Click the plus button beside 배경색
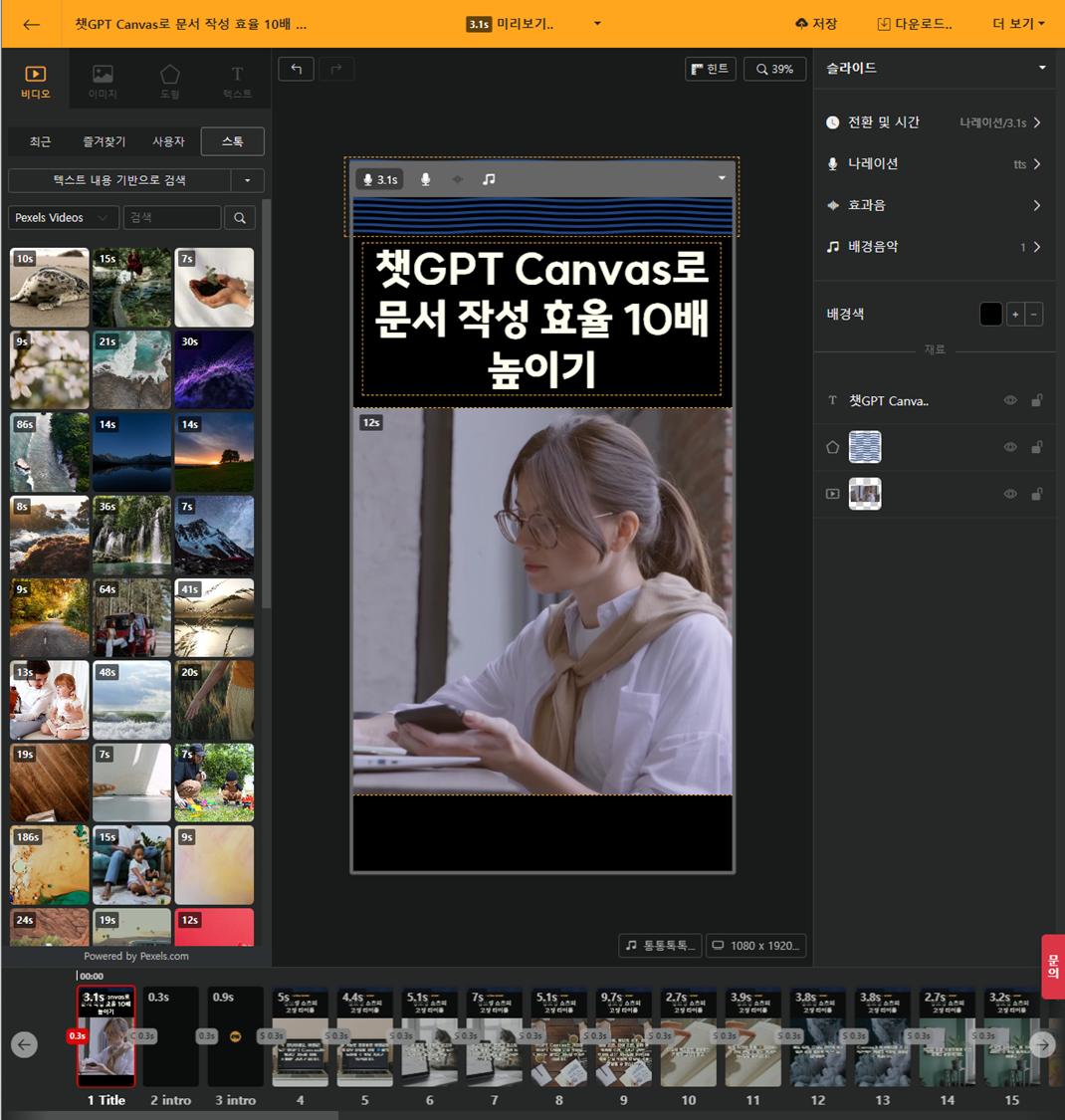This screenshot has height=1120, width=1065. [1015, 314]
